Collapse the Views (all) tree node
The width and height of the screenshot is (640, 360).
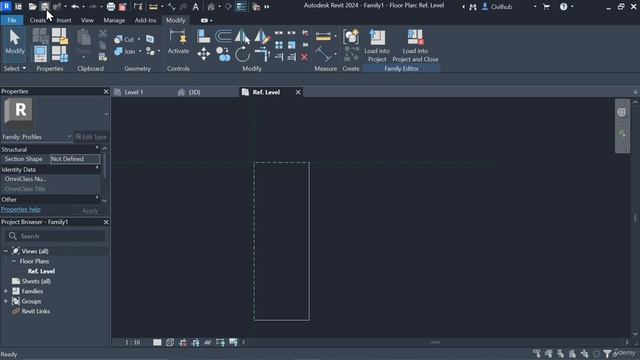click(x=6, y=251)
